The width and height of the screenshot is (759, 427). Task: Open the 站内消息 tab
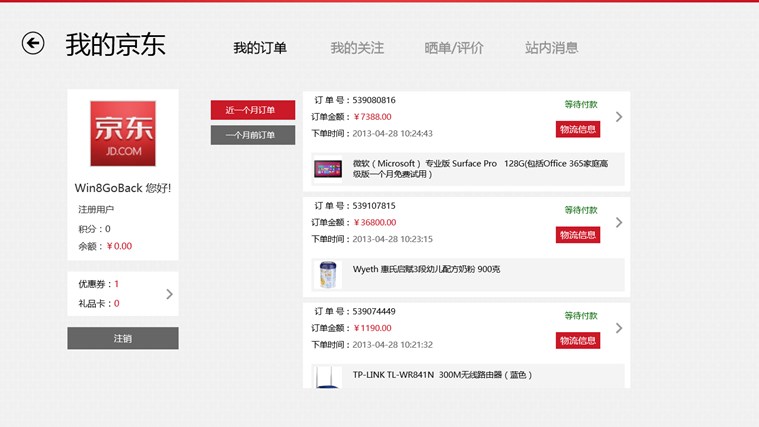(551, 48)
